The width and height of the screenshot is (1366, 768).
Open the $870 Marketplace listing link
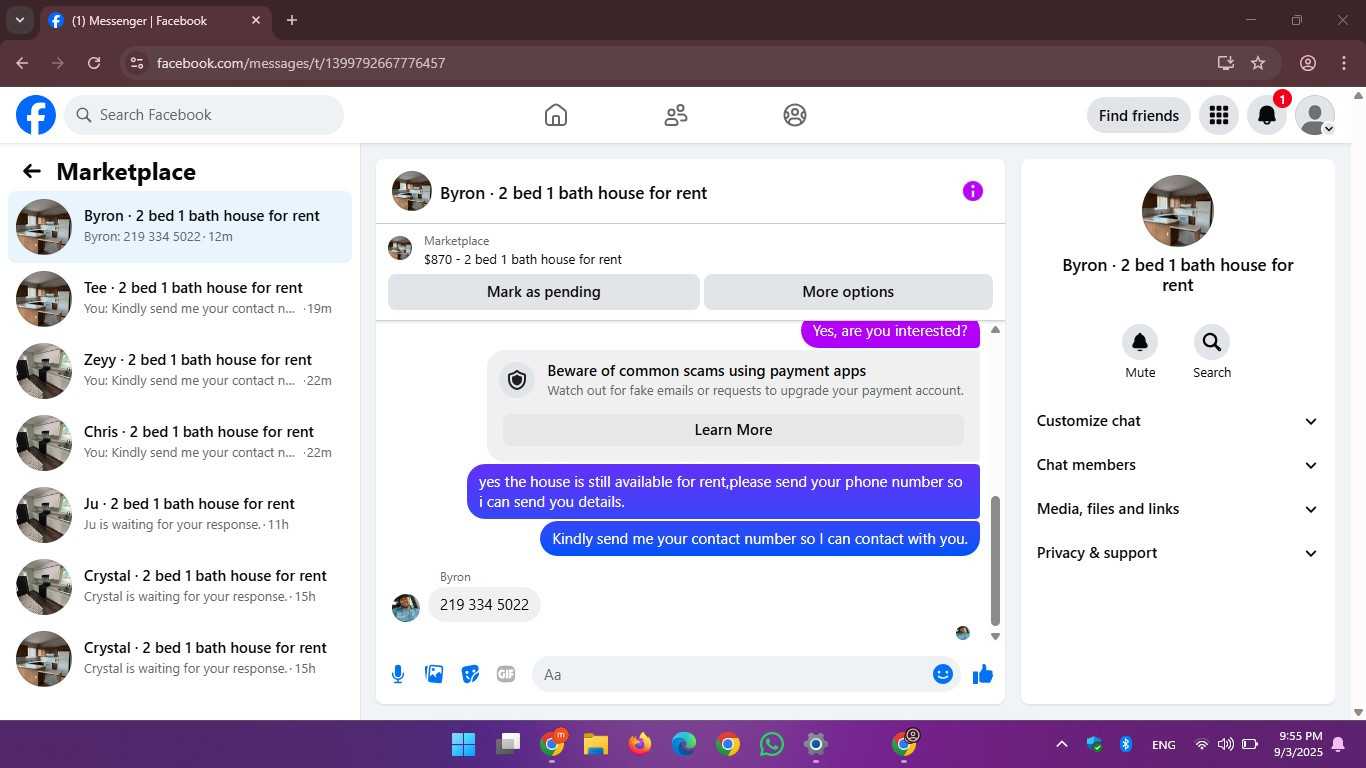[523, 259]
